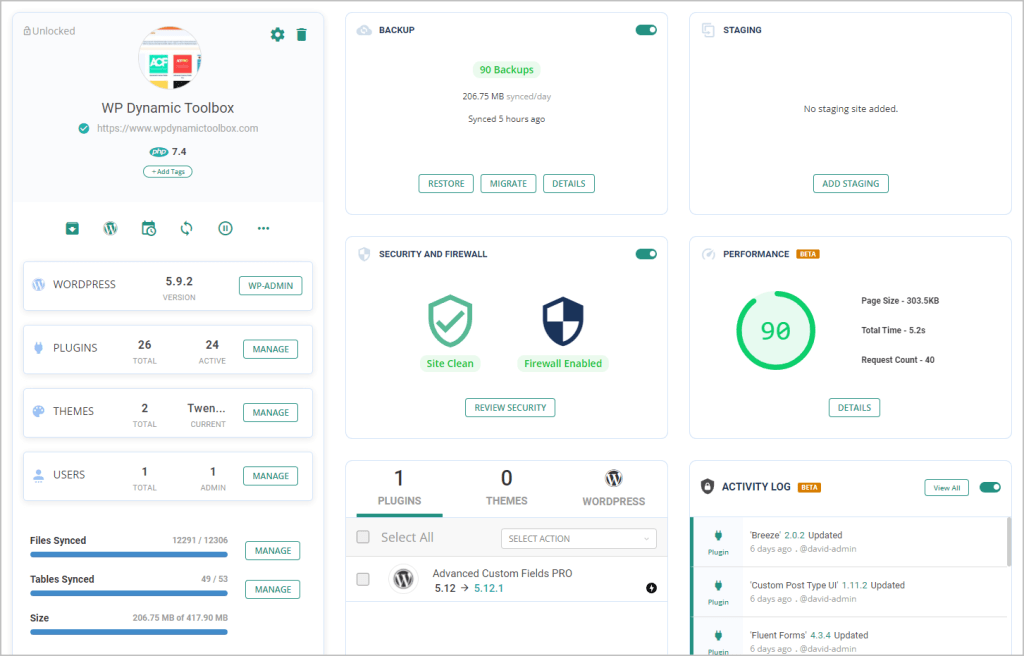Click the PHP 7.4 version badge
This screenshot has width=1024, height=656.
pyautogui.click(x=168, y=152)
